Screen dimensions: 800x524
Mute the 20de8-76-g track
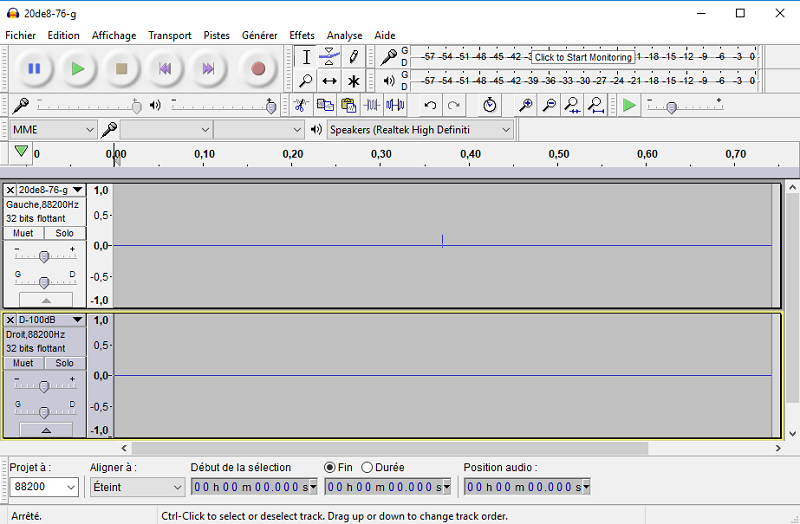23,233
